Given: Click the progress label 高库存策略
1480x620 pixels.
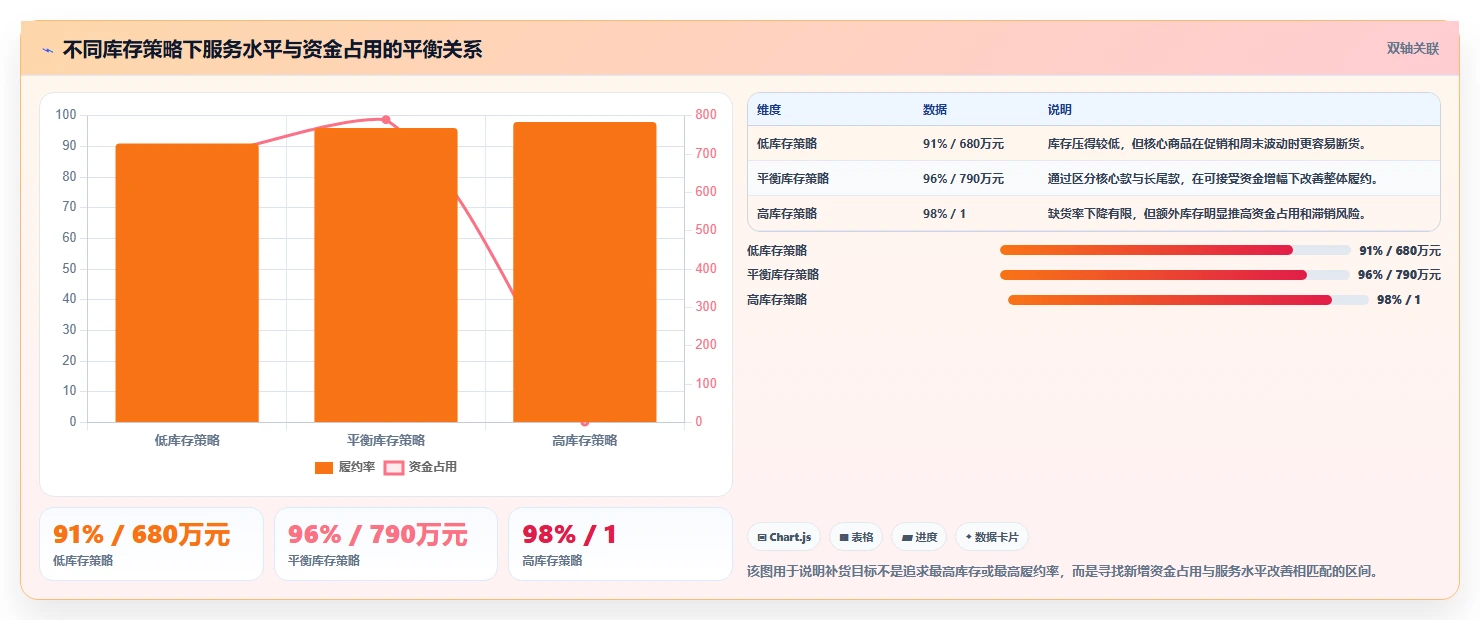Looking at the screenshot, I should point(777,299).
